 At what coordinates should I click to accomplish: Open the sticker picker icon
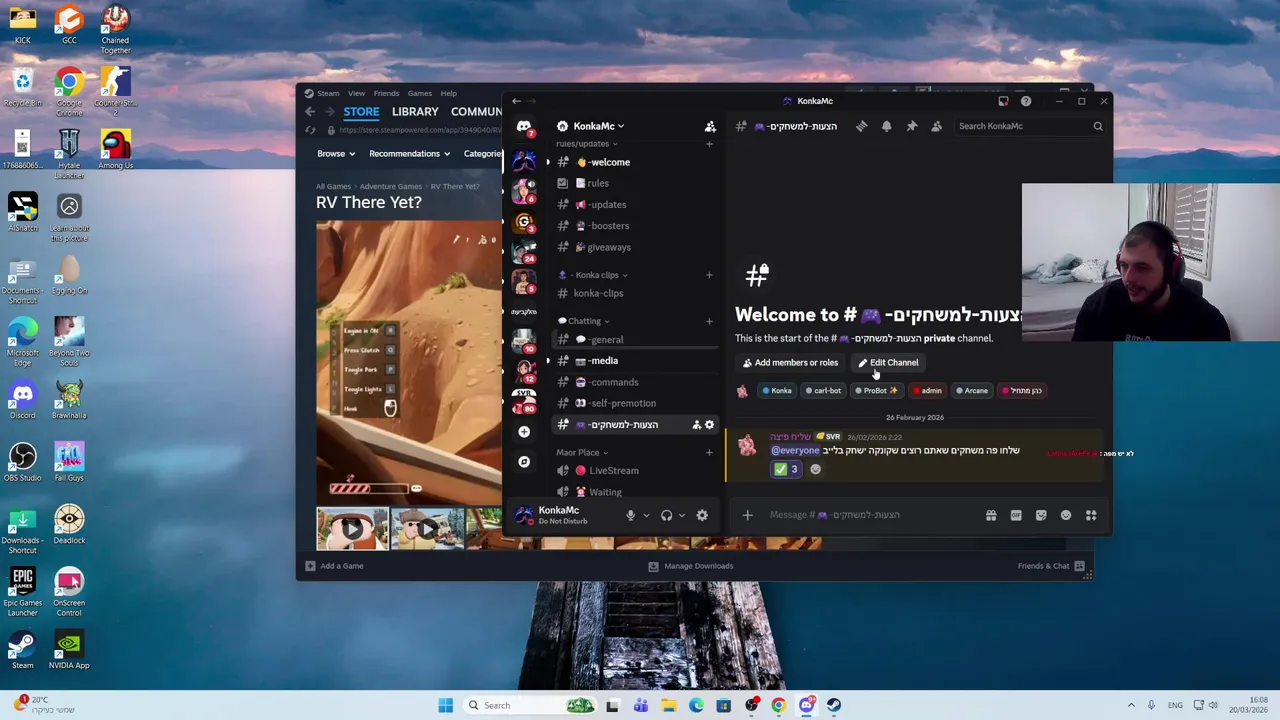tap(1041, 515)
